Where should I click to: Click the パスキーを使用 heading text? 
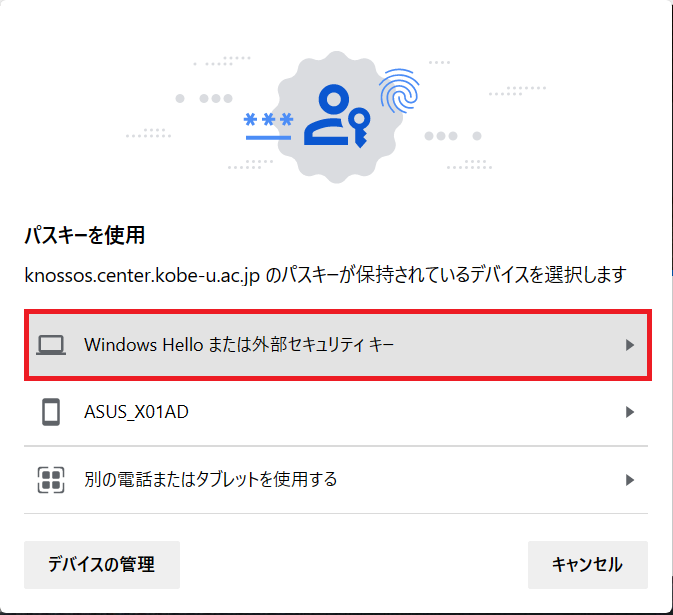(x=85, y=235)
